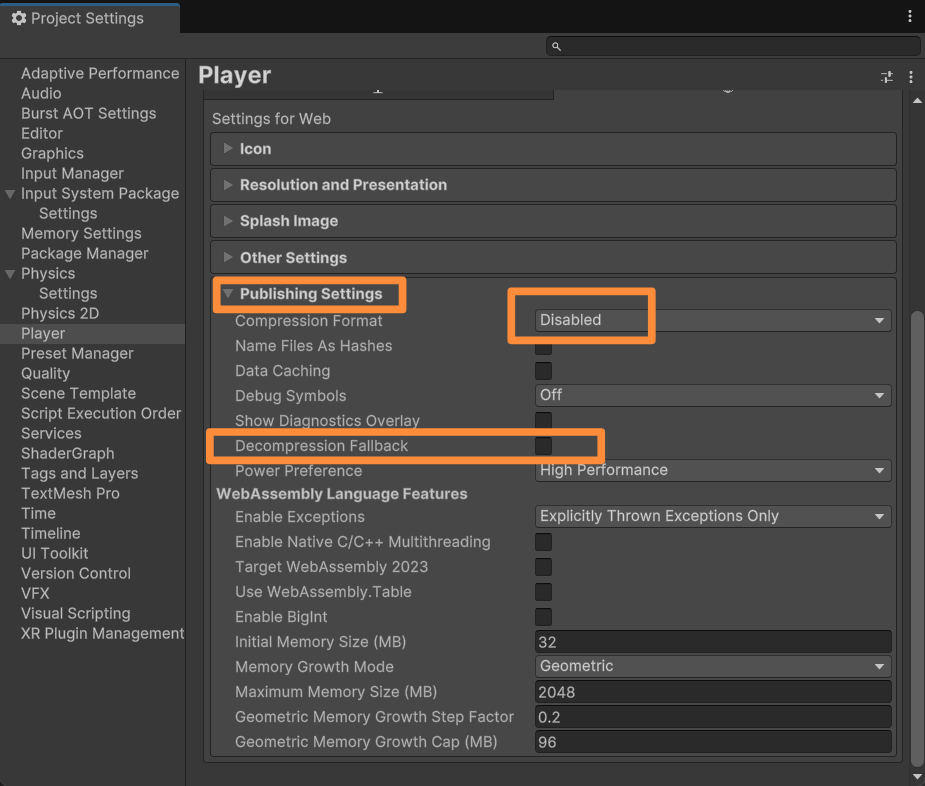Open the Player panel more-options menu

pyautogui.click(x=911, y=77)
